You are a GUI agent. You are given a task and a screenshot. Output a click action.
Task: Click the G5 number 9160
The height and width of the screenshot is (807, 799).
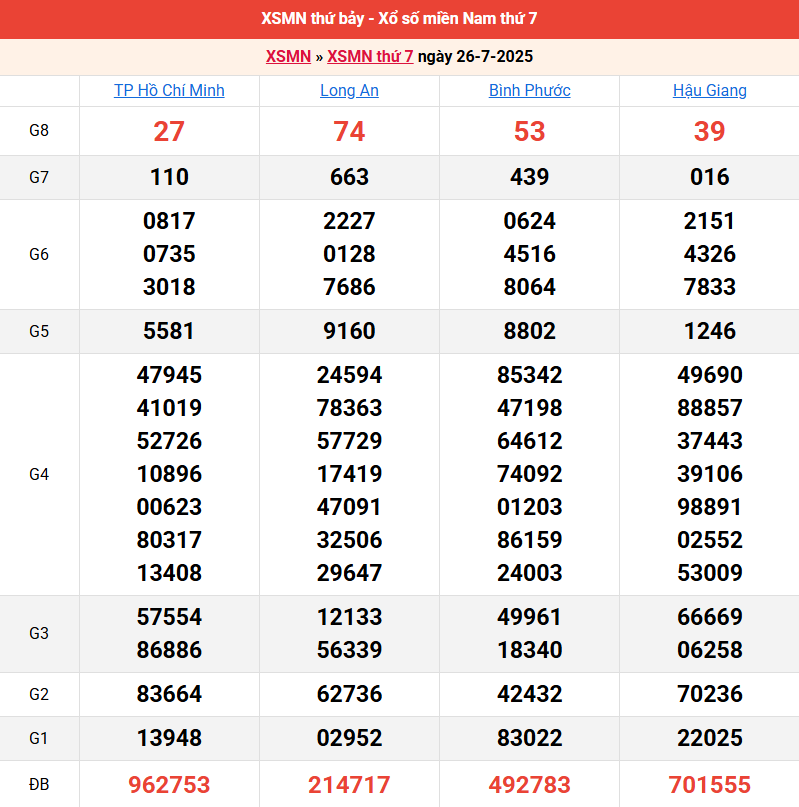350,331
